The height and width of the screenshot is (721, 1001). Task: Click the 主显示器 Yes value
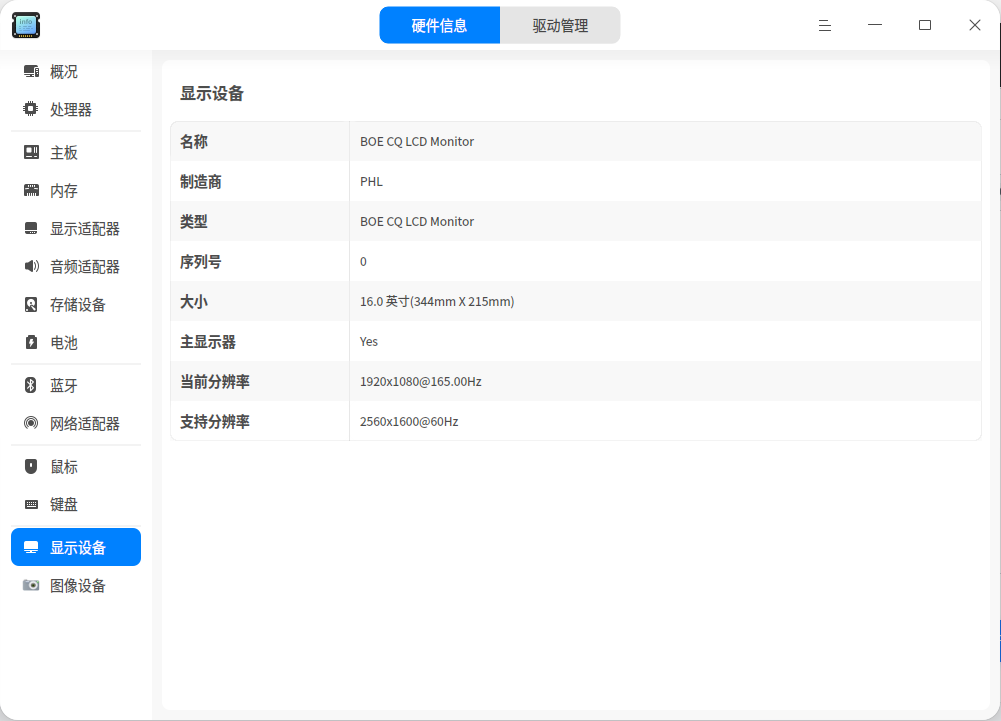369,342
